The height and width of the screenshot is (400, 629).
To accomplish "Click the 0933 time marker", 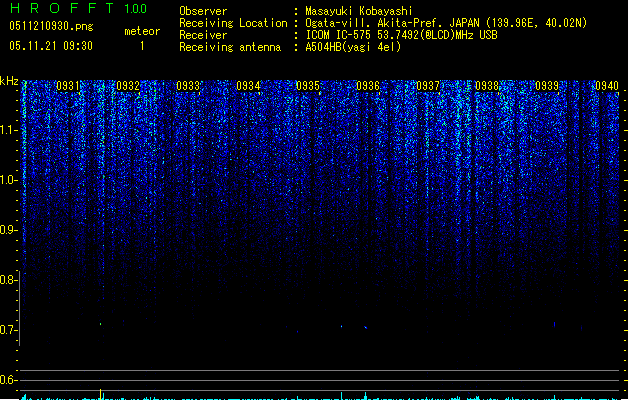I will 188,85.
